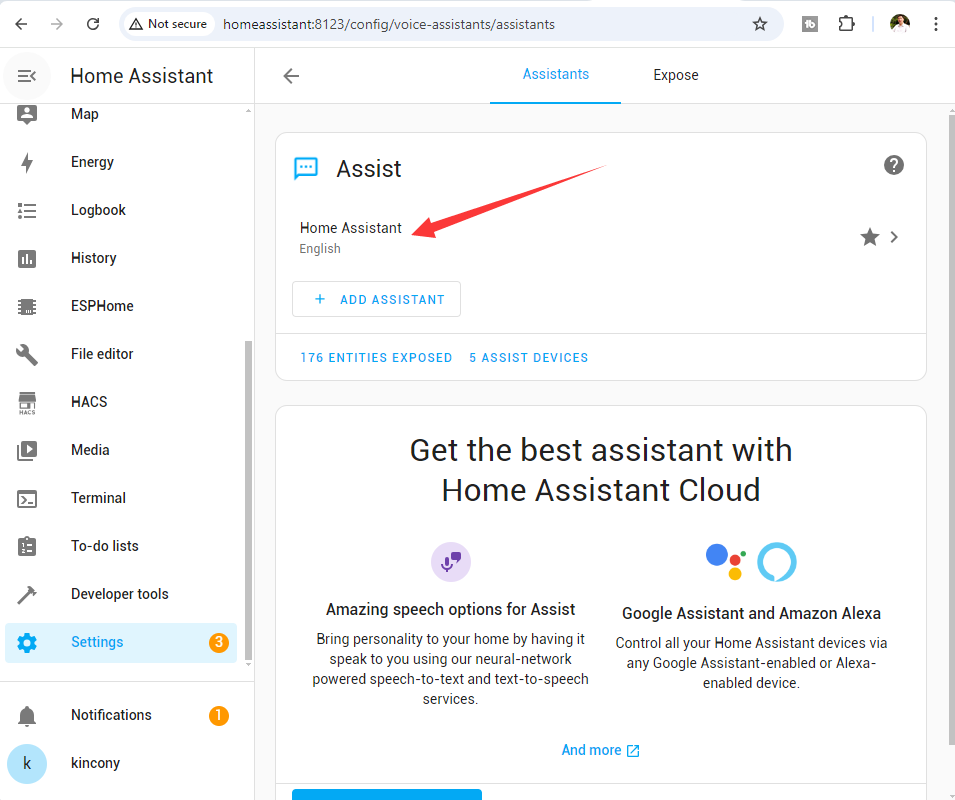This screenshot has width=955, height=800.
Task: Collapse the sidebar with the menu icon
Action: [27, 76]
